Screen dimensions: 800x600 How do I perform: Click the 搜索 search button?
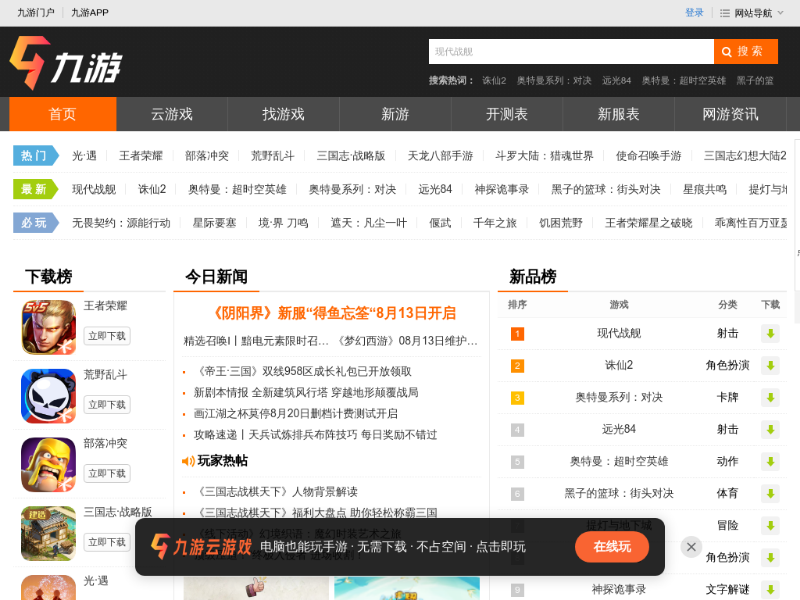745,52
